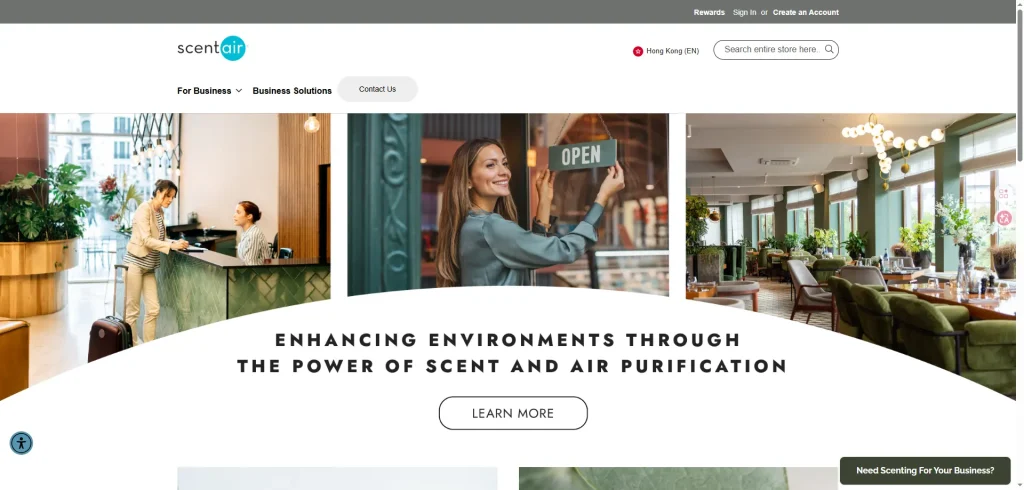Open the For Business menu
Screen dimensions: 1024x490
coord(204,91)
